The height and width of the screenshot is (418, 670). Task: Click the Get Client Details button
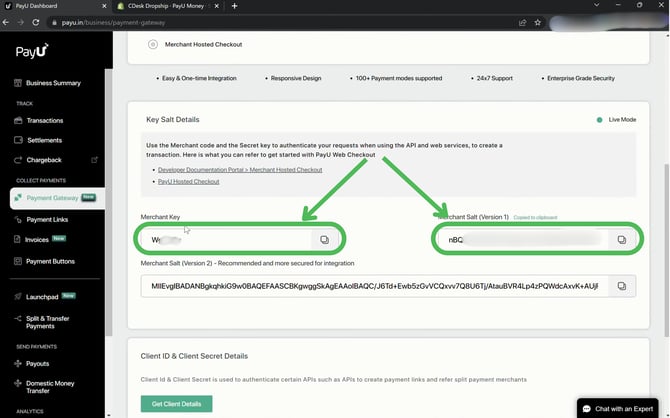pos(176,404)
